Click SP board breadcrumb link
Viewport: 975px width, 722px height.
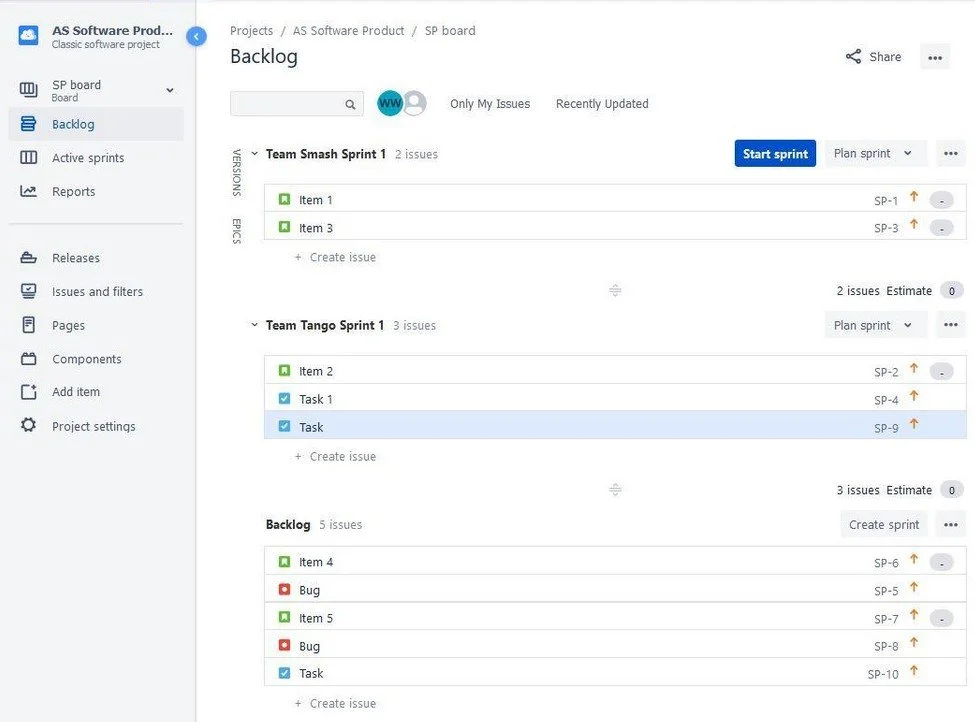point(450,30)
